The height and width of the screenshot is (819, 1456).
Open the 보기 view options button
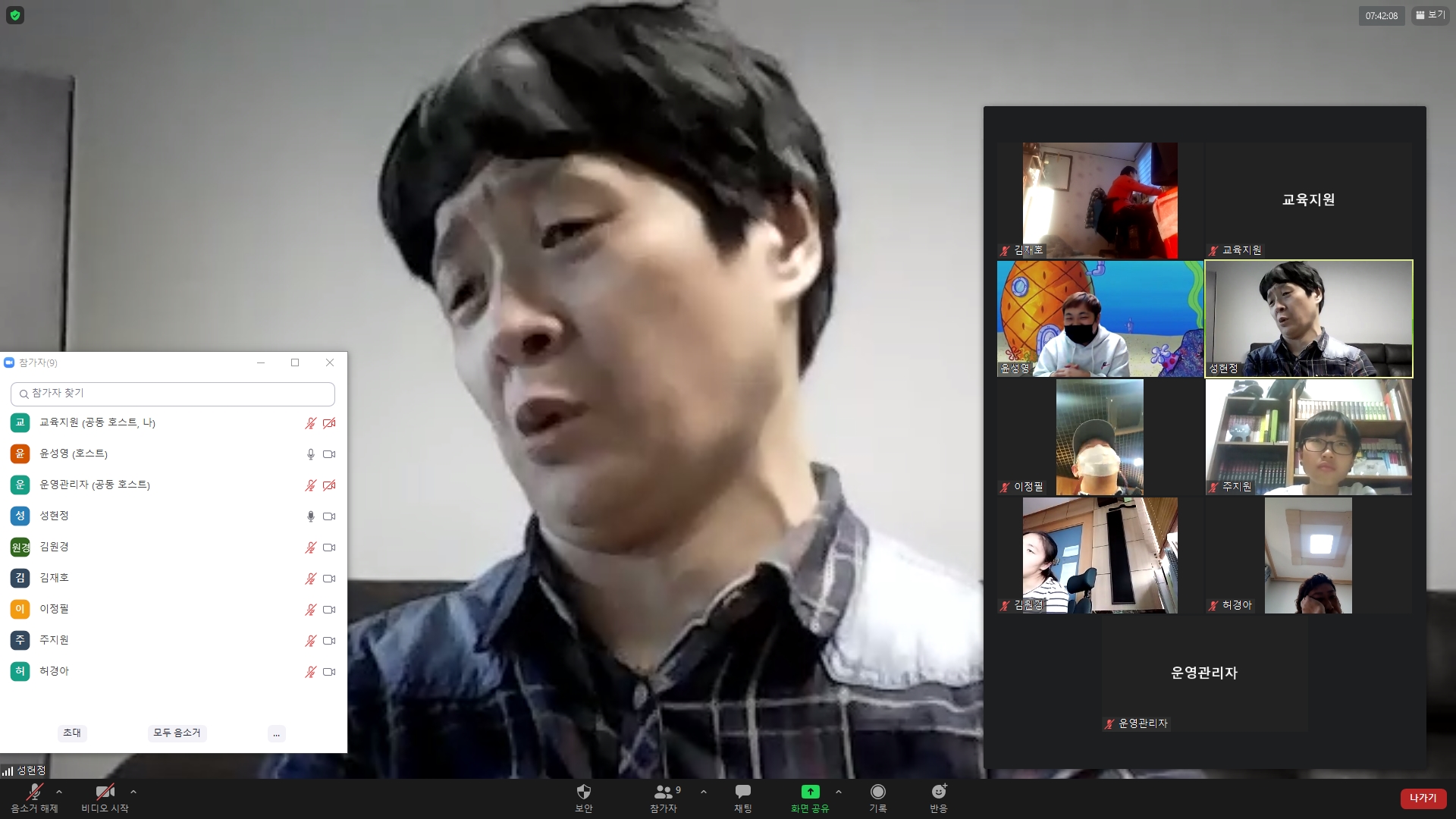1430,15
